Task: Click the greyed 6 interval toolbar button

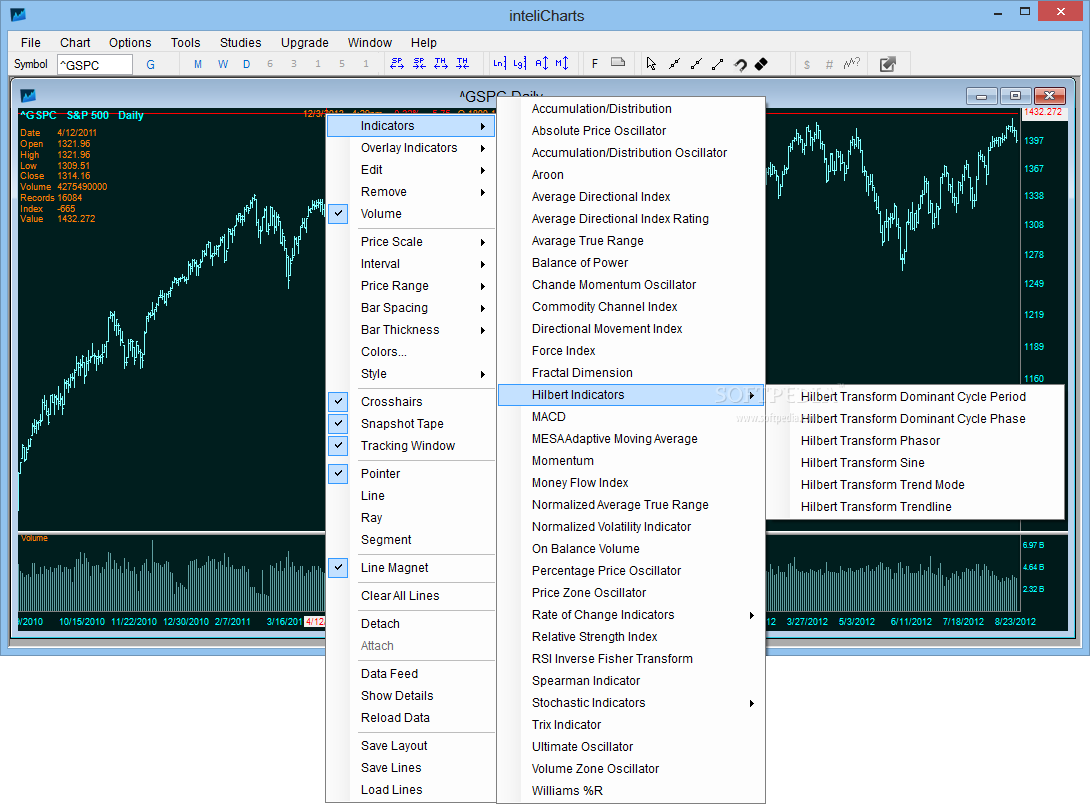Action: (x=270, y=64)
